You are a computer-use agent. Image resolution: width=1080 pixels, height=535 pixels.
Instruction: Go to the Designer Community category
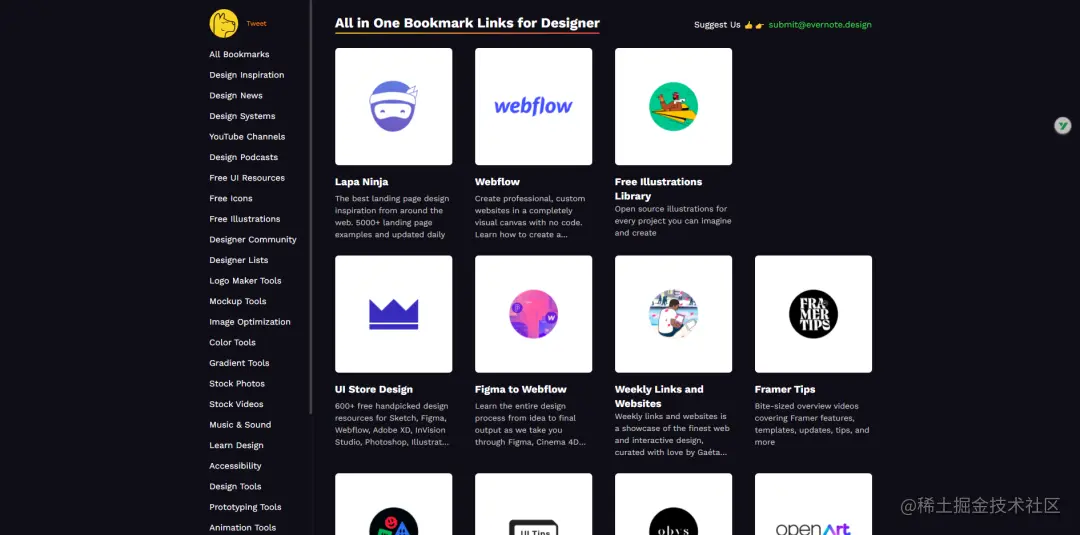[253, 240]
